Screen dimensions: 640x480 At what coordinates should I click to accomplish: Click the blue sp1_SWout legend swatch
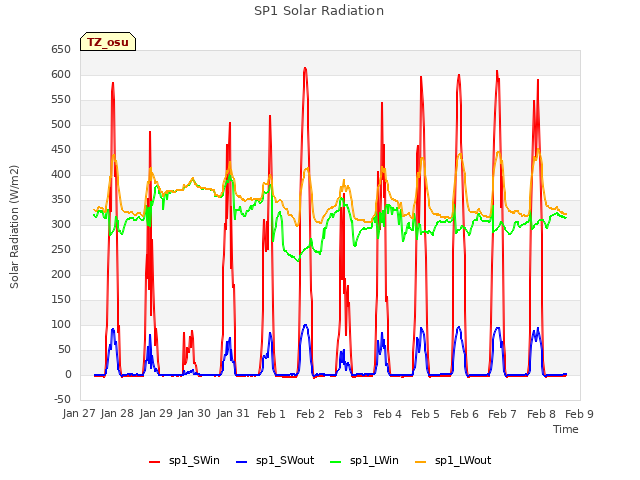[x=241, y=461]
